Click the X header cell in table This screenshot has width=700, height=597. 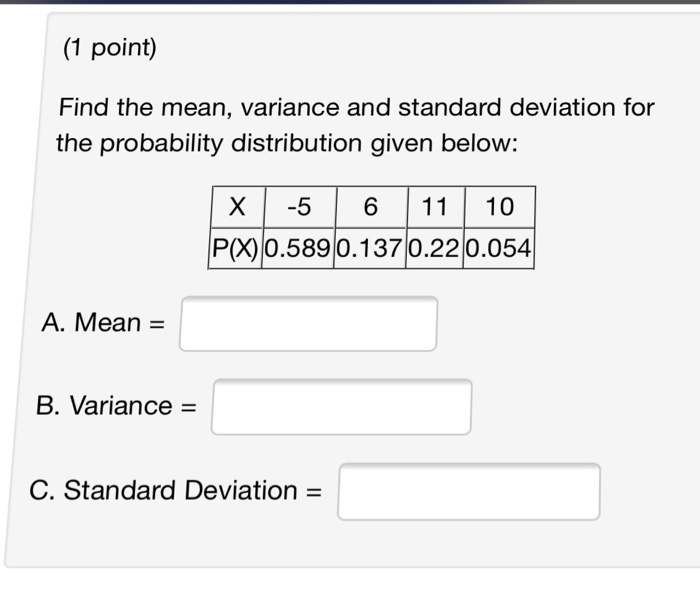pyautogui.click(x=236, y=207)
